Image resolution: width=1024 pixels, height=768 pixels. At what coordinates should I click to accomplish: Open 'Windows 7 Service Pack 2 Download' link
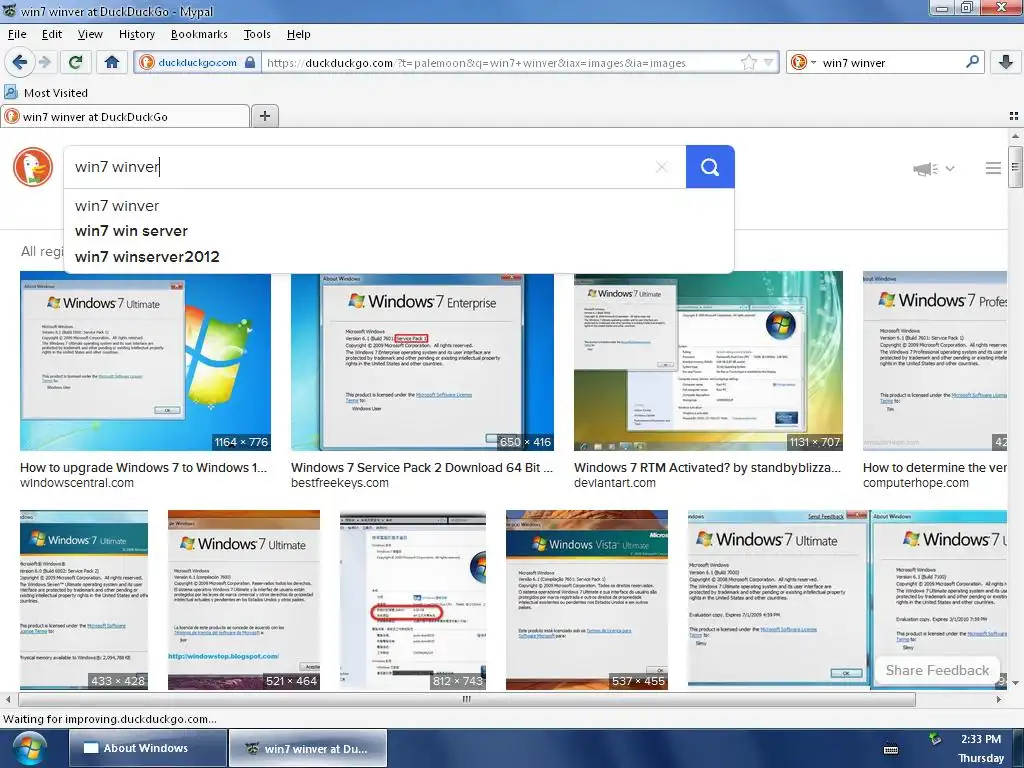[x=422, y=468]
